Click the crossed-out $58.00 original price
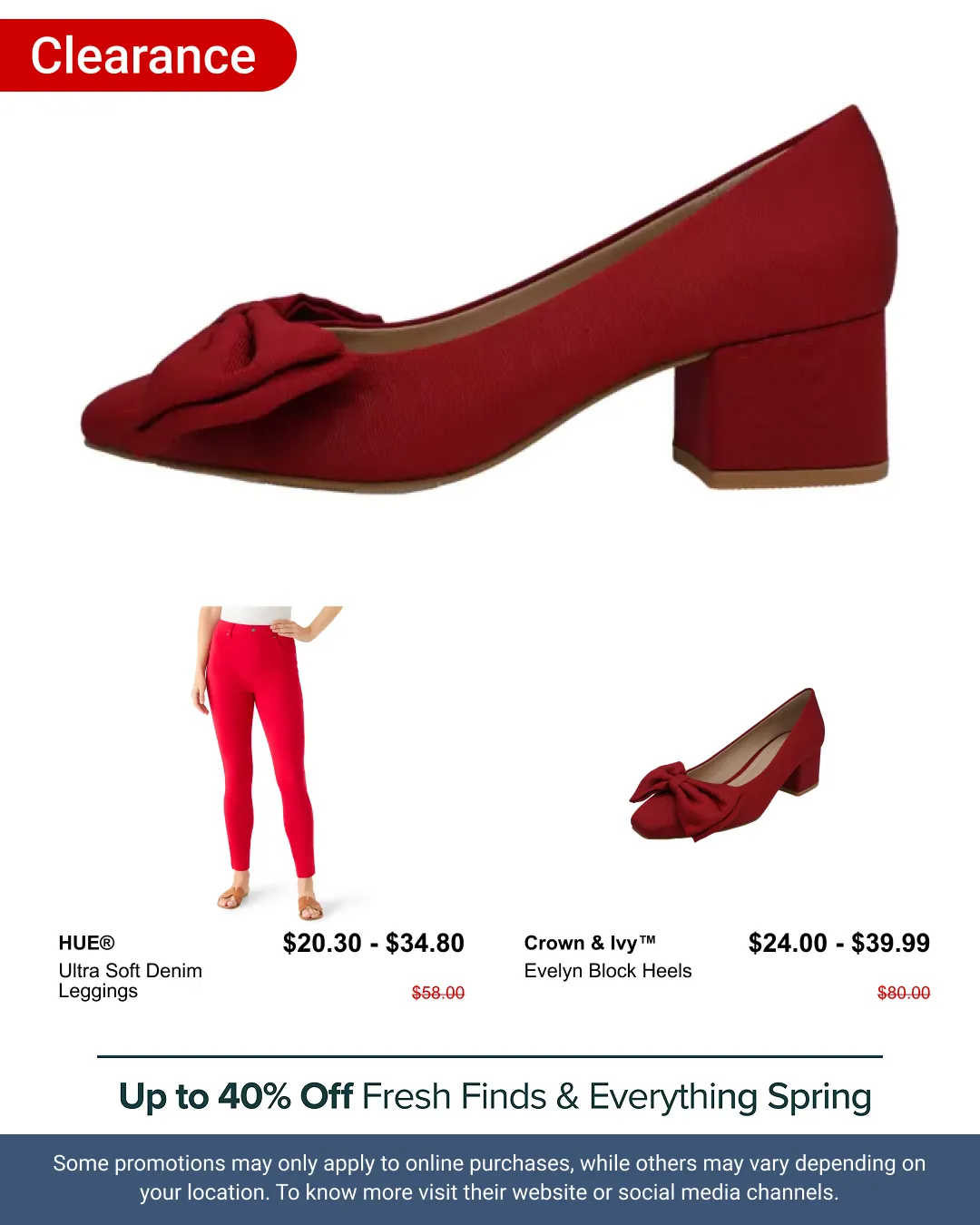Viewport: 980px width, 1225px height. [438, 993]
